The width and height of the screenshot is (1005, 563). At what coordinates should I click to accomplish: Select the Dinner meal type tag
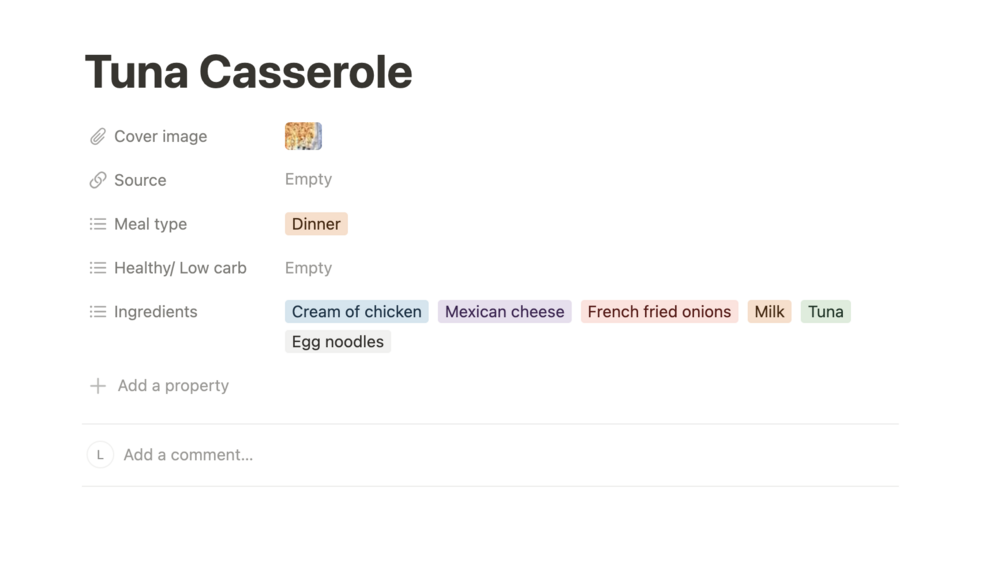click(316, 224)
